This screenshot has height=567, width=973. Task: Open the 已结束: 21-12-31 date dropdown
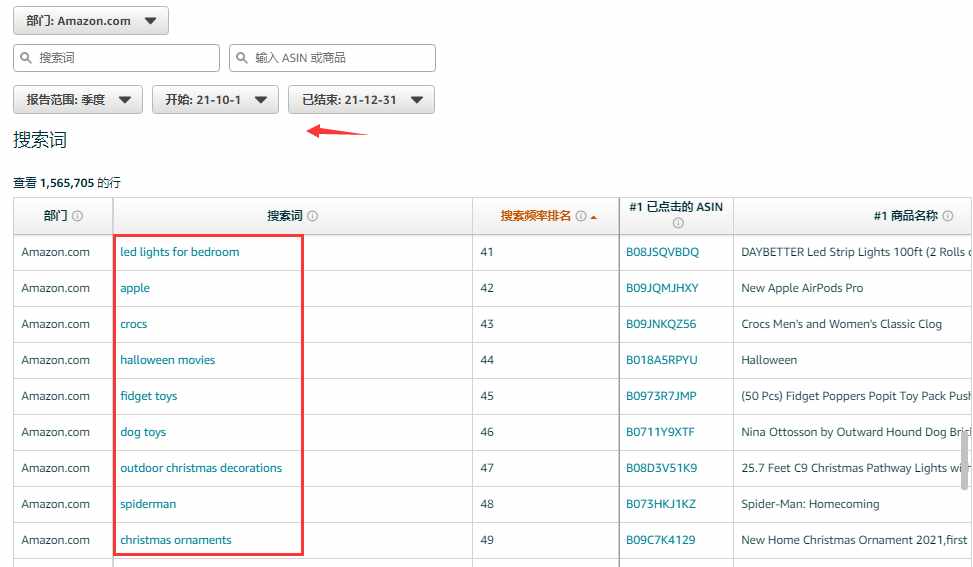point(361,99)
